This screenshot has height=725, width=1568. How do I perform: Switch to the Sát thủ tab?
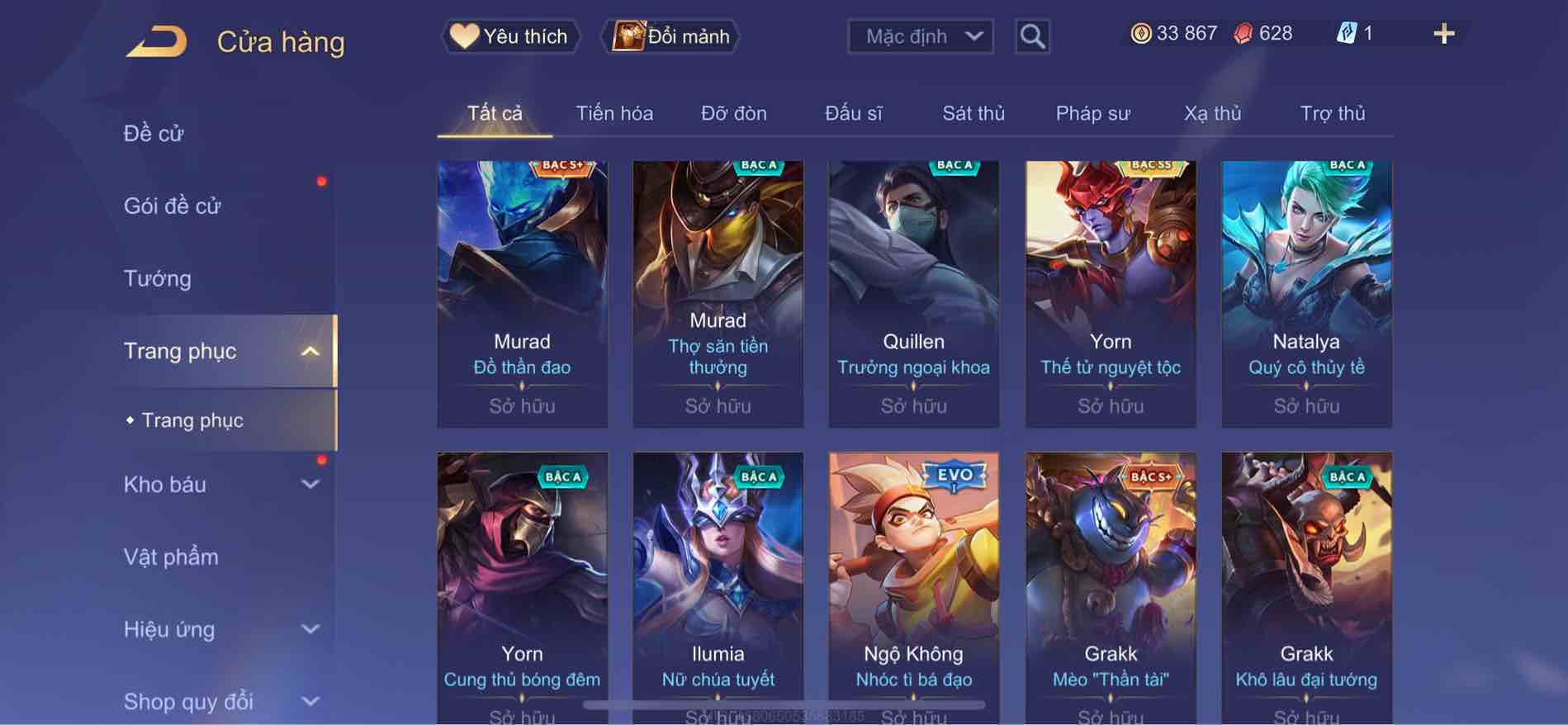pos(973,113)
